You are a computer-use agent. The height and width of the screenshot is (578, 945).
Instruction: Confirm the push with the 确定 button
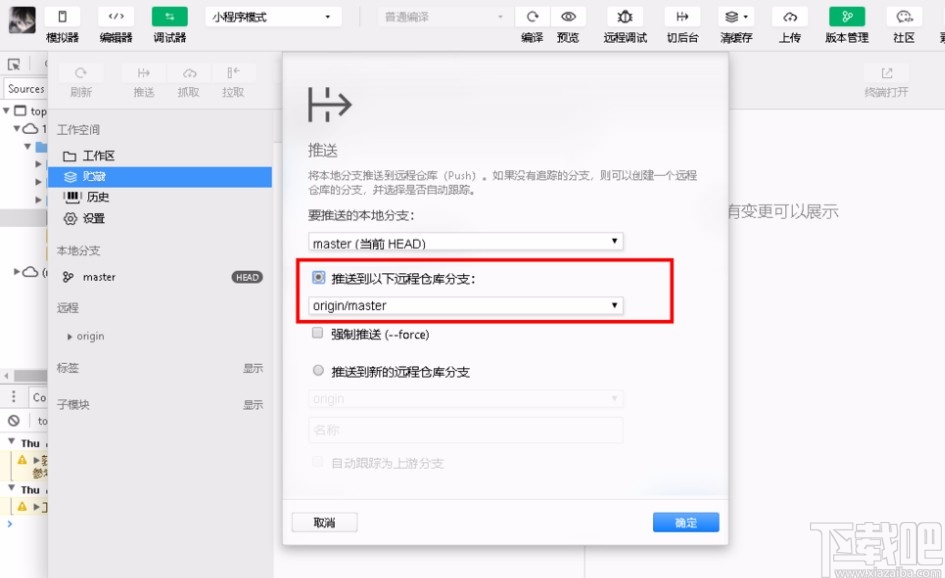pos(685,521)
